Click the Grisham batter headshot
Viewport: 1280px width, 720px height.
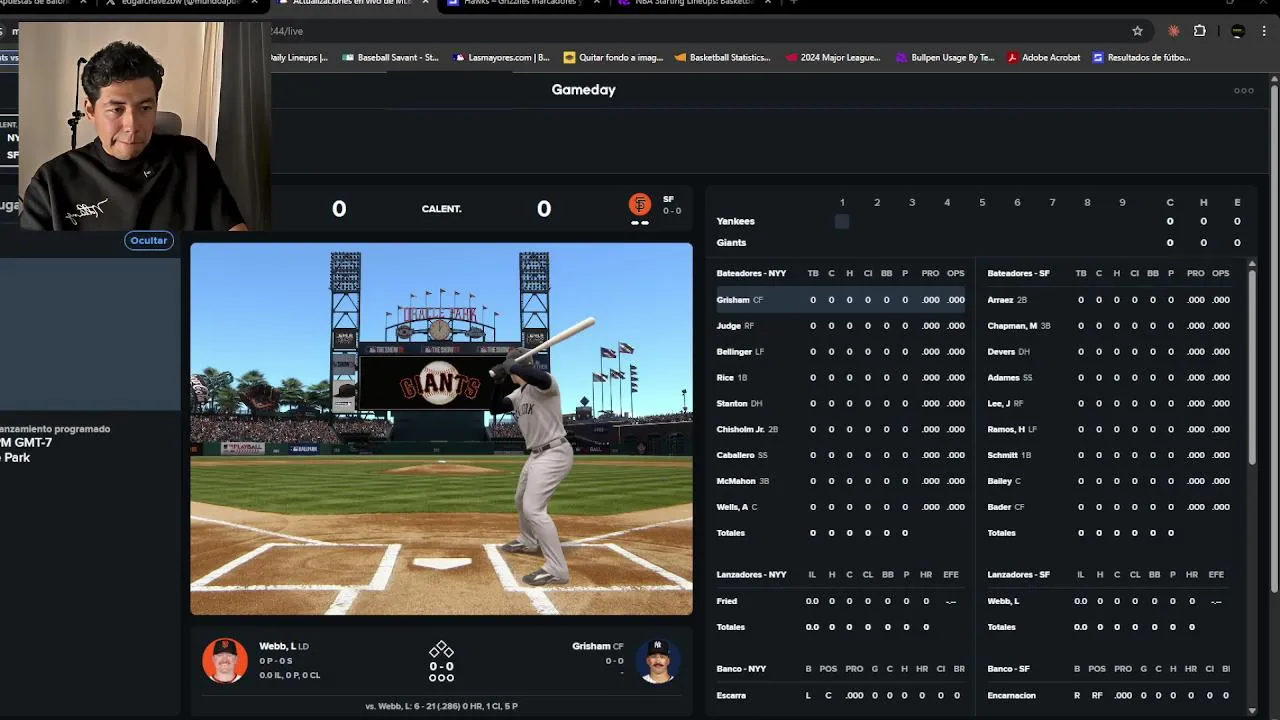658,661
